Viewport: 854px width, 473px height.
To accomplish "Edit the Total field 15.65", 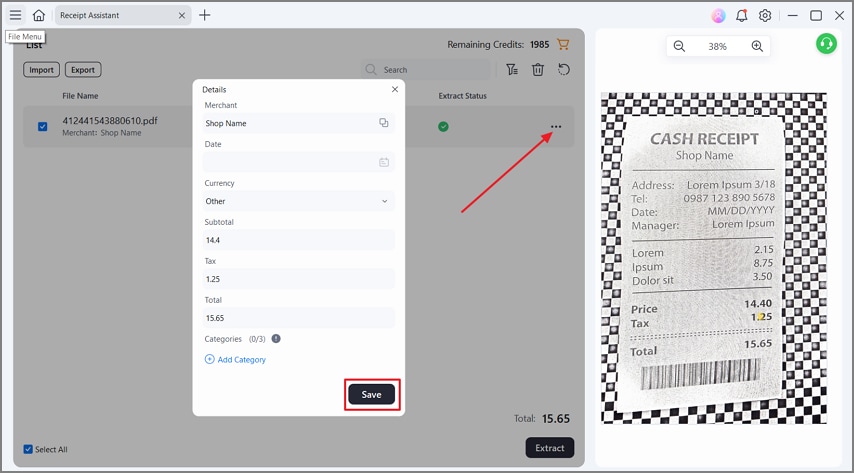I will pyautogui.click(x=298, y=318).
